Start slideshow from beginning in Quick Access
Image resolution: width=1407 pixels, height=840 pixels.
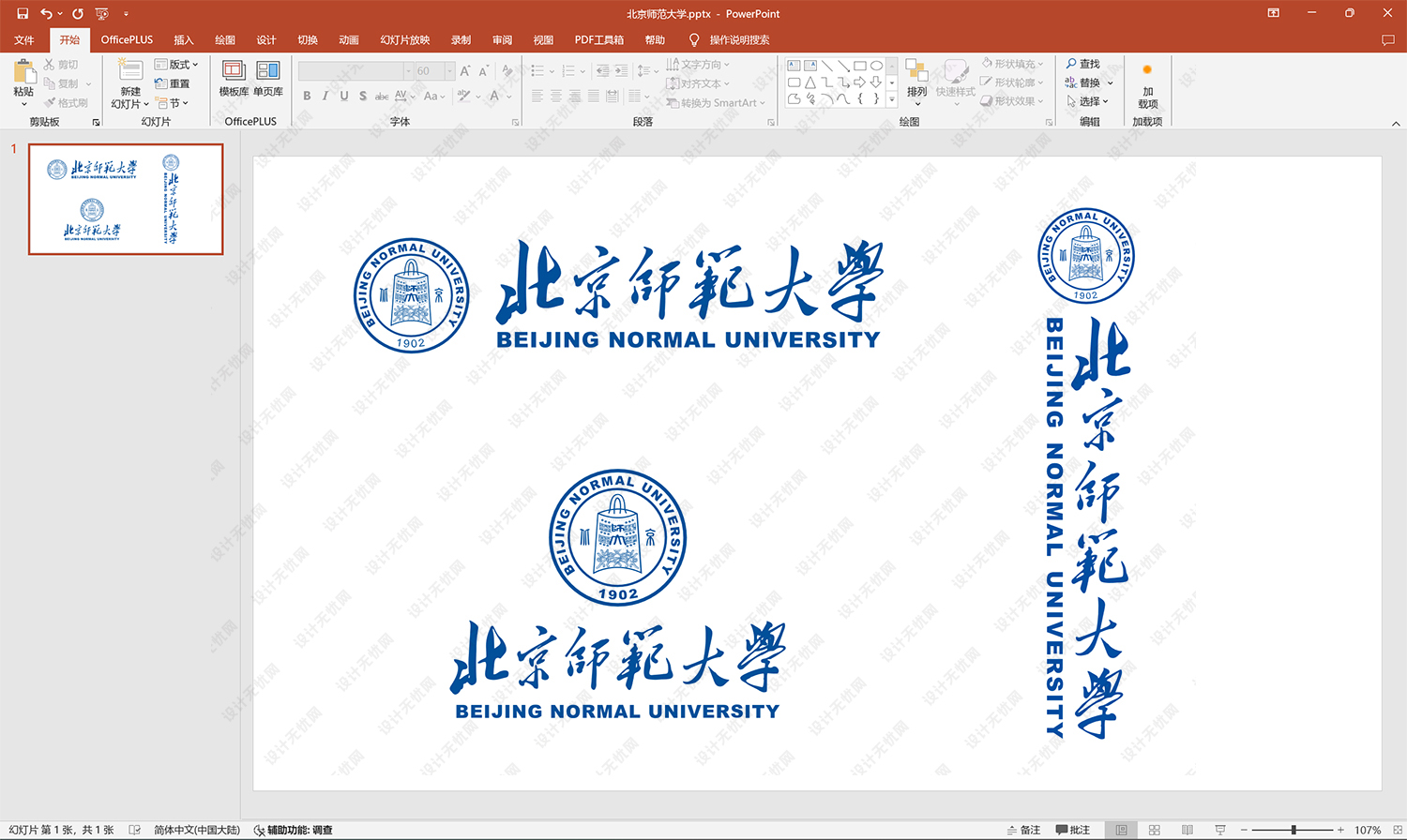tap(101, 13)
